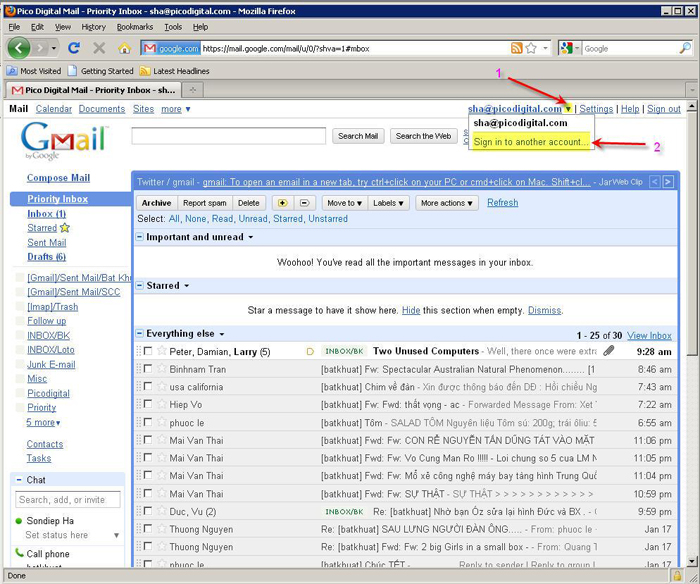The image size is (700, 584).
Task: Check the phuoc le Tôm message checkbox
Action: coord(148,422)
